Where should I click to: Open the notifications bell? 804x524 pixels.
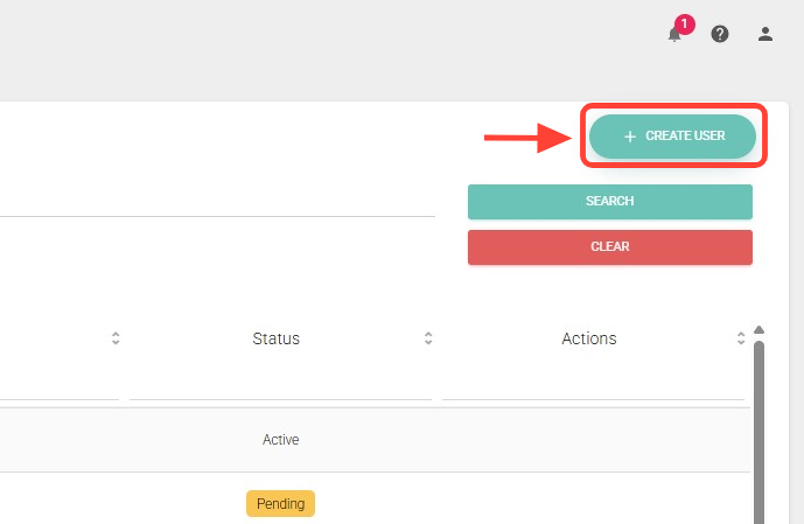674,35
